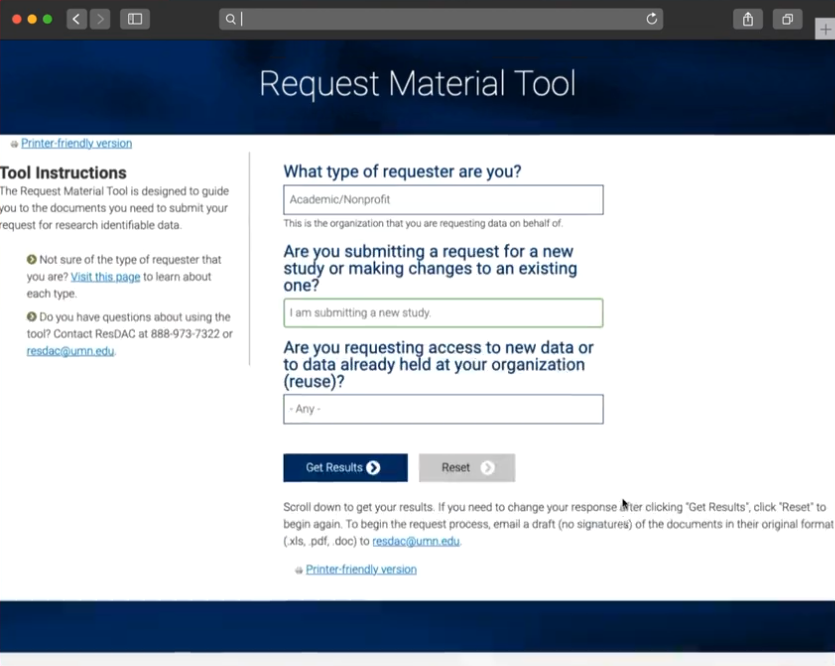This screenshot has height=666, width=835.
Task: Open the '- Any -' data access dropdown
Action: 443,408
